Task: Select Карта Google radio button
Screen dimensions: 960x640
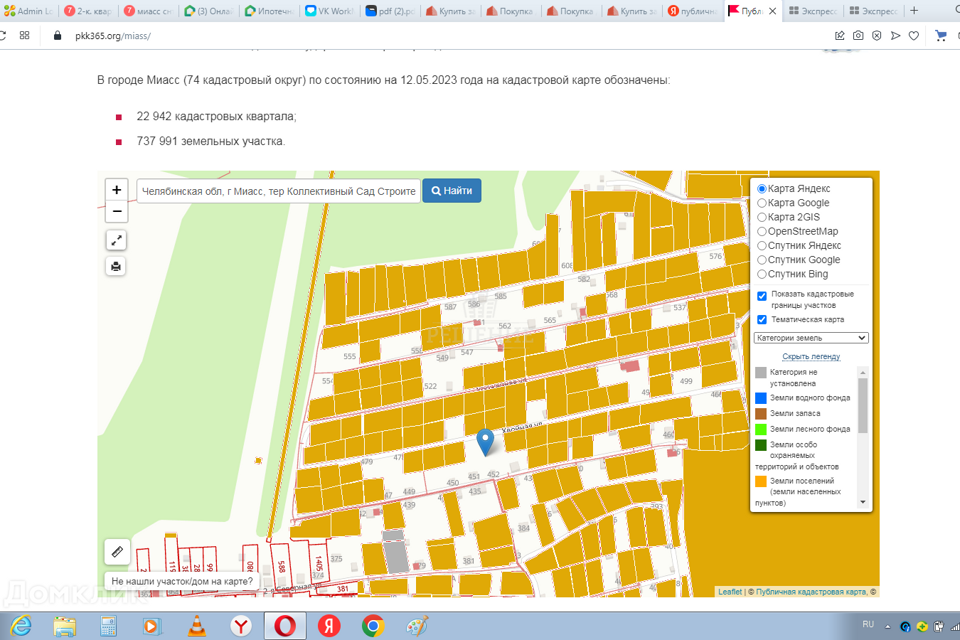Action: point(762,203)
